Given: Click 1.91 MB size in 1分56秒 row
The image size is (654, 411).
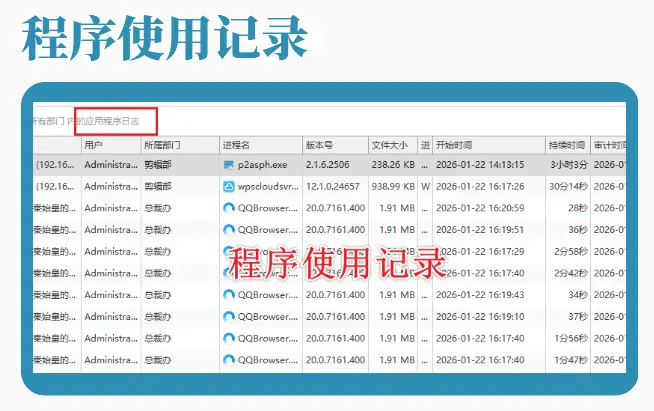Looking at the screenshot, I should tap(397, 338).
